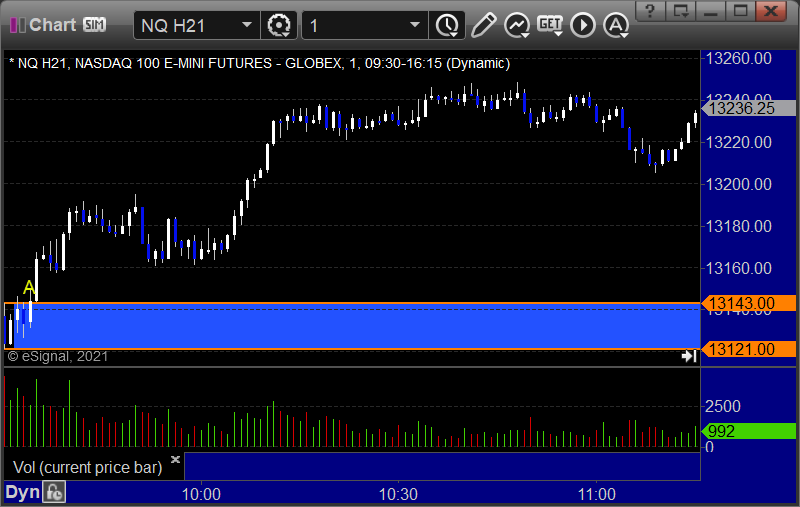The height and width of the screenshot is (507, 800).
Task: Select the 13121.00 orange price label
Action: coord(748,349)
